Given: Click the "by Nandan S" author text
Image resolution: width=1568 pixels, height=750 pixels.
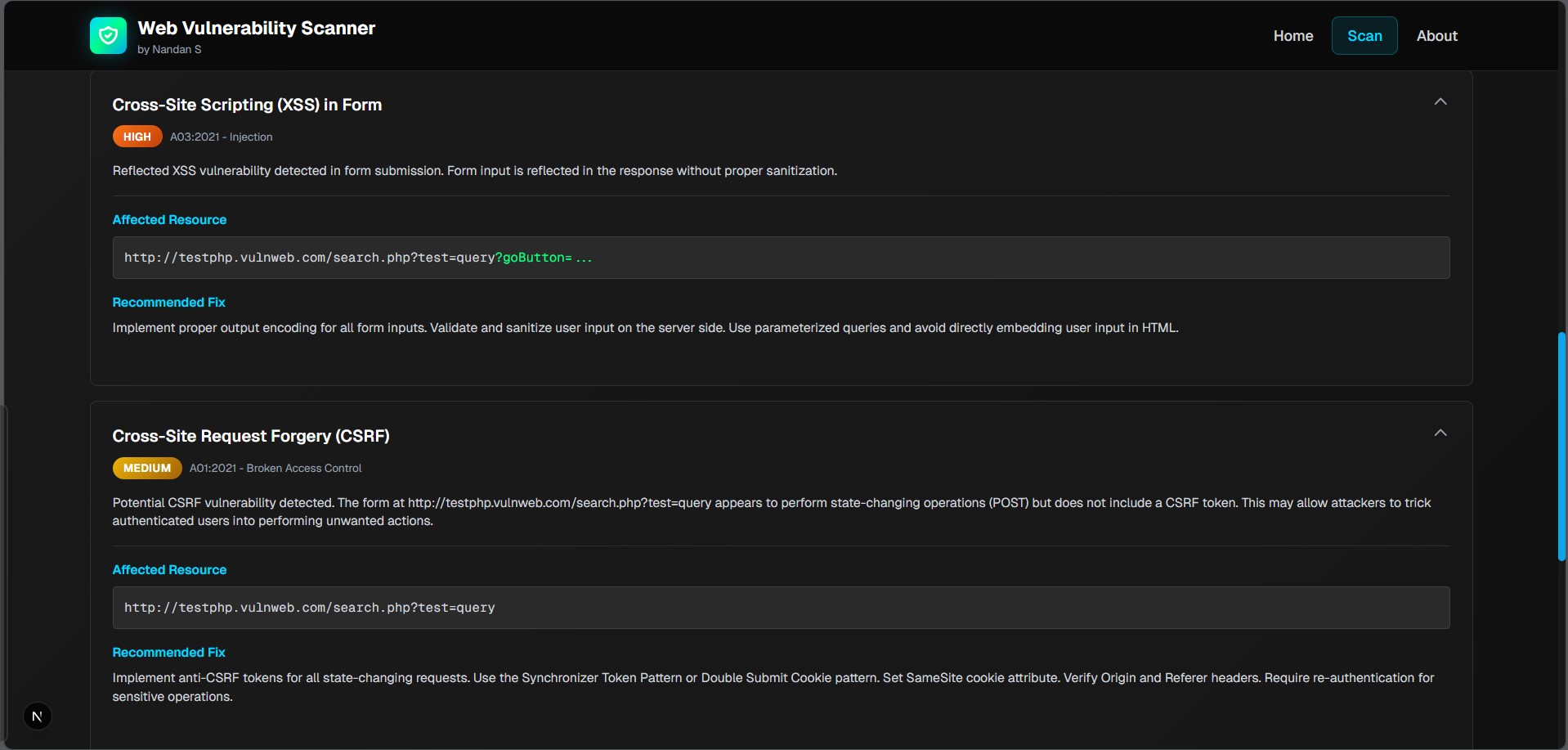Looking at the screenshot, I should coord(169,49).
